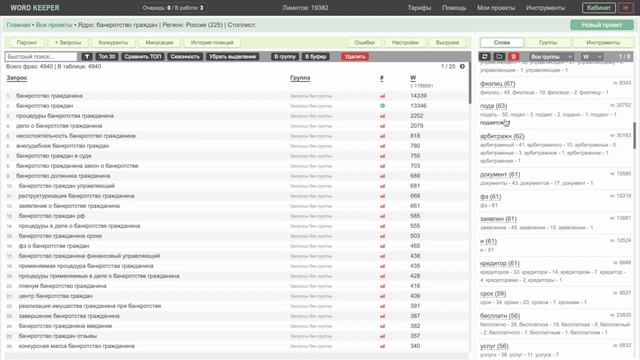Screen dimensions: 640x360
Task: Click word group срок (59)
Action: coord(493,293)
